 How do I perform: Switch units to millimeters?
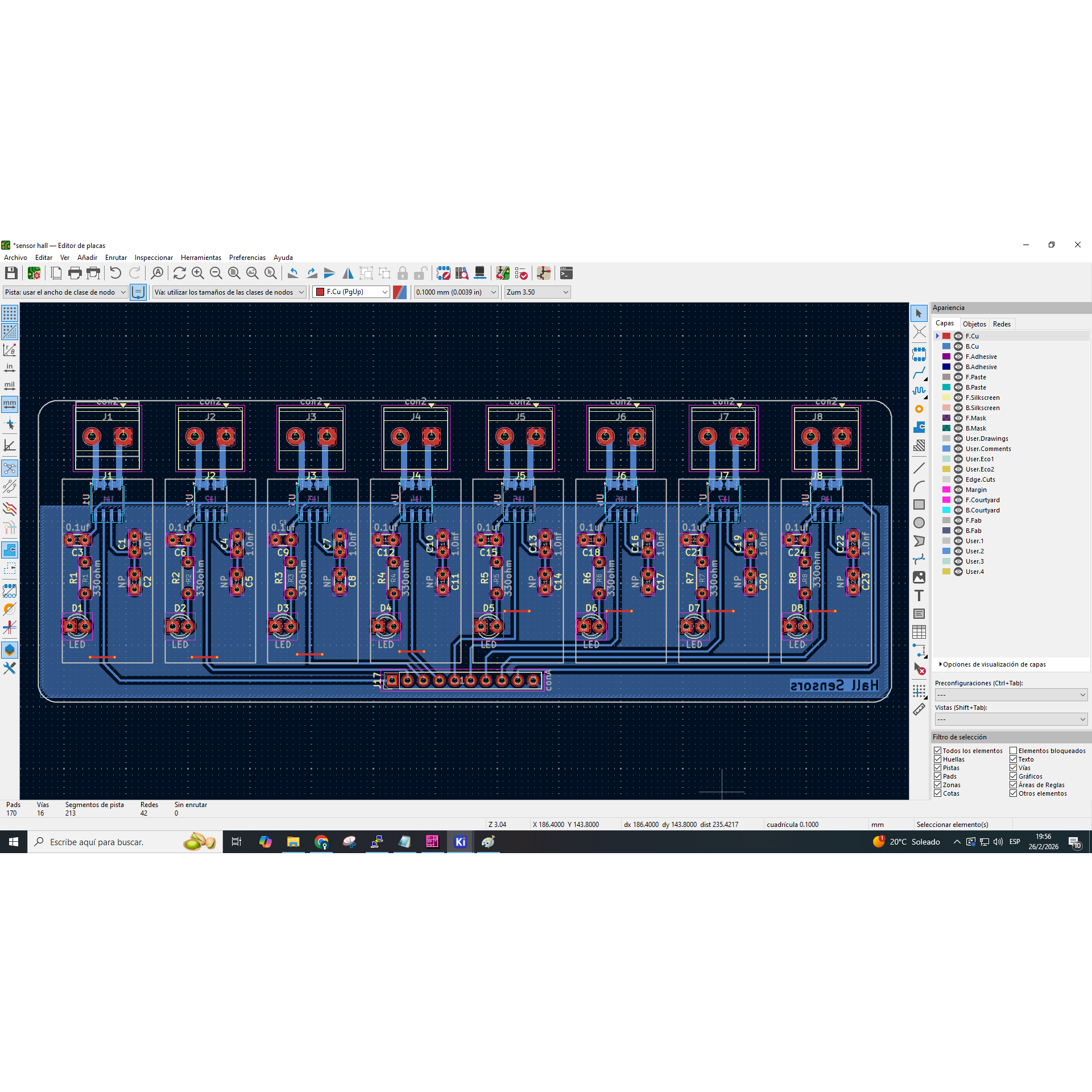click(x=10, y=404)
